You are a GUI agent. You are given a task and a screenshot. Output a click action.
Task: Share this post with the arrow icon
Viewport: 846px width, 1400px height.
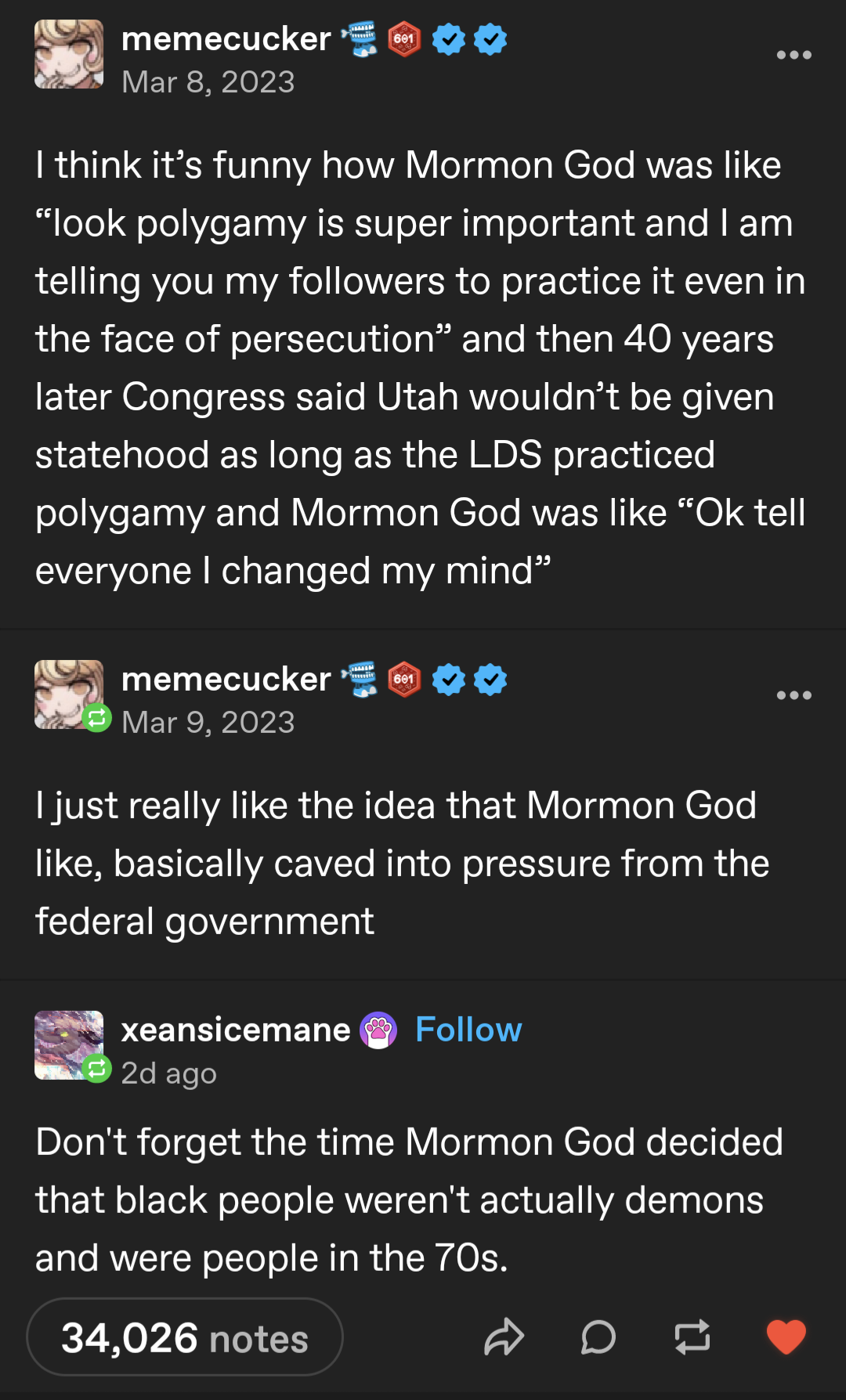click(504, 1337)
